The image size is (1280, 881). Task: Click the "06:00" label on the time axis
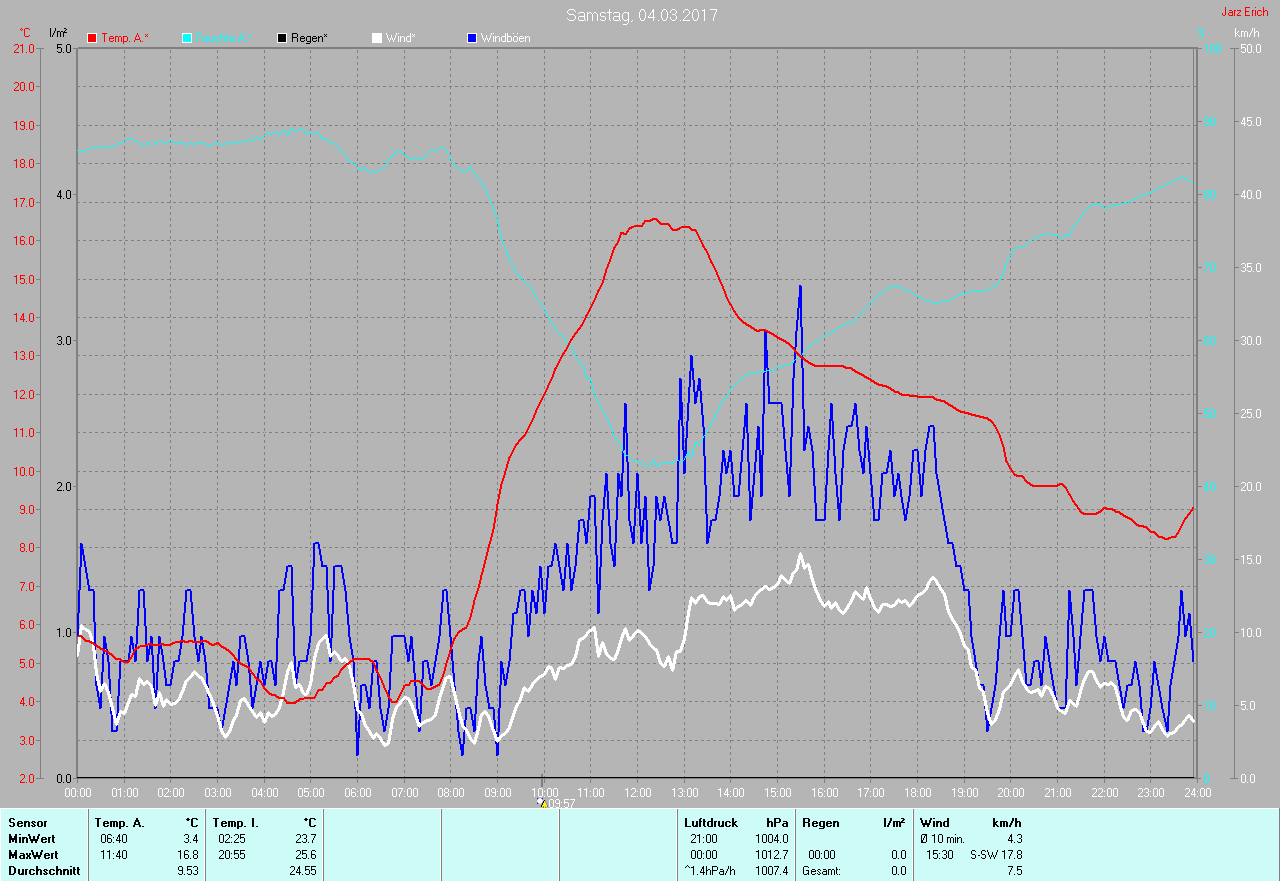tap(357, 793)
